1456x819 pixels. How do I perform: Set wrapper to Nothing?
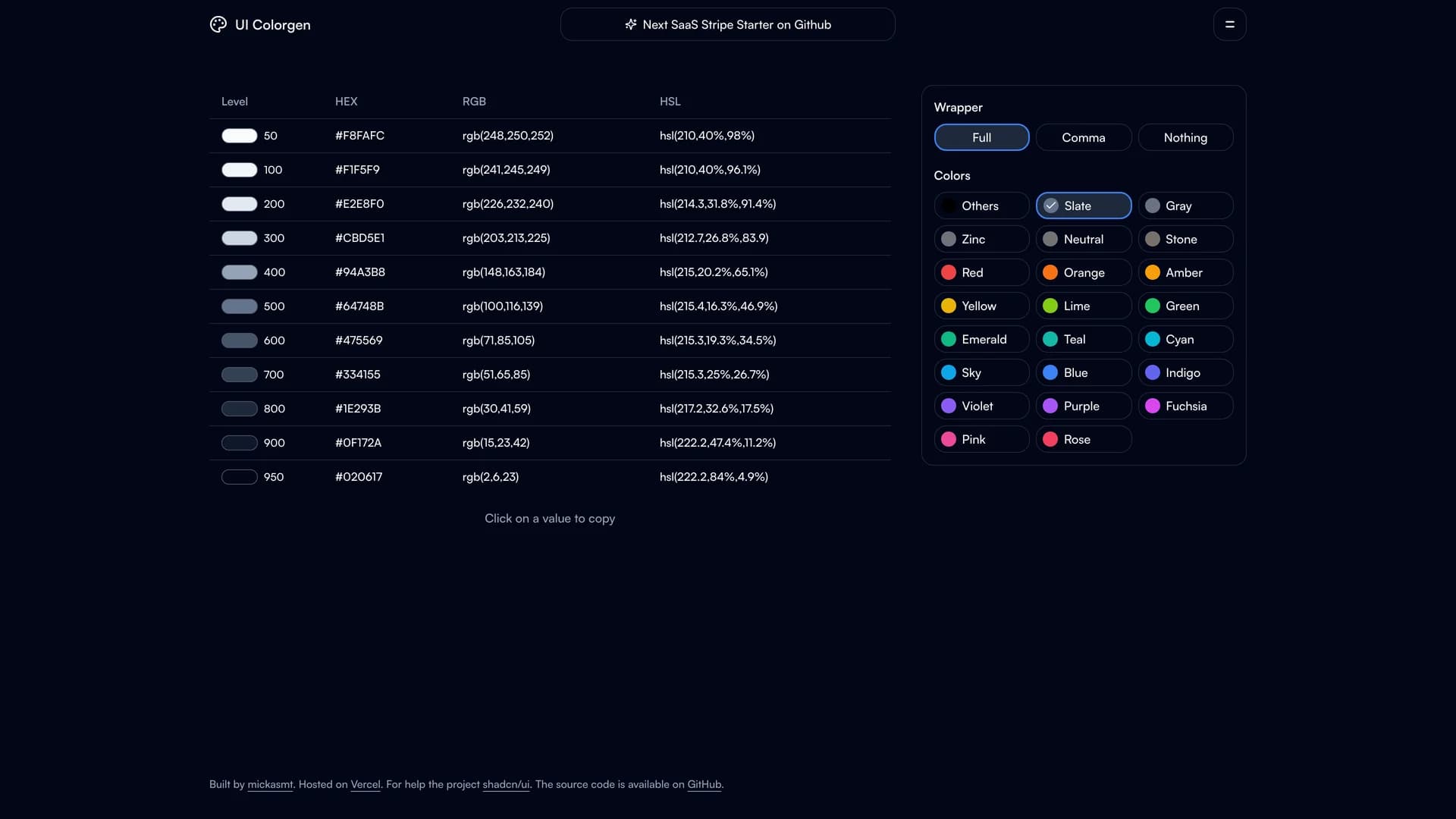(1185, 137)
